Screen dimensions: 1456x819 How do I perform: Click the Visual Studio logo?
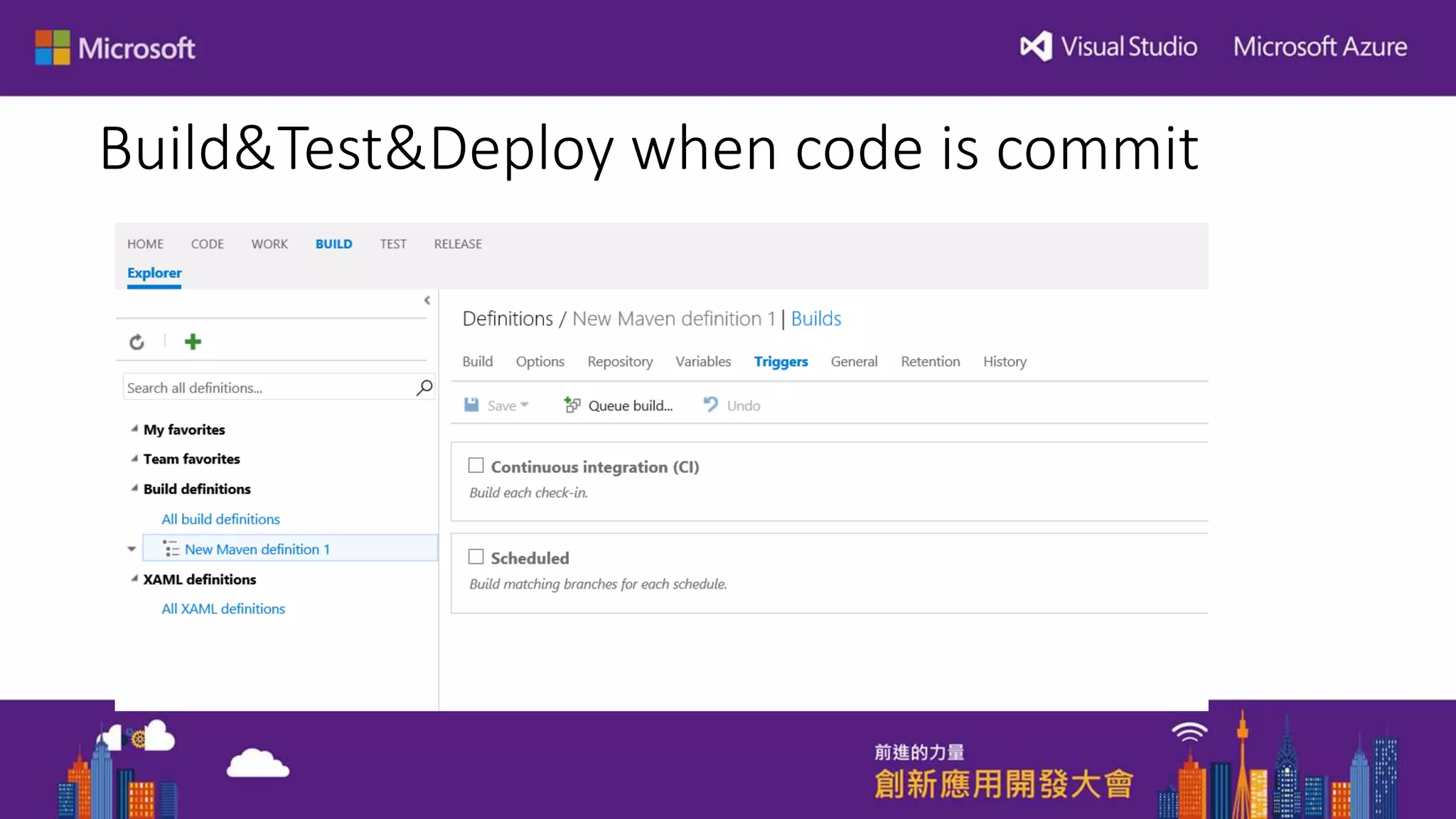(1108, 47)
